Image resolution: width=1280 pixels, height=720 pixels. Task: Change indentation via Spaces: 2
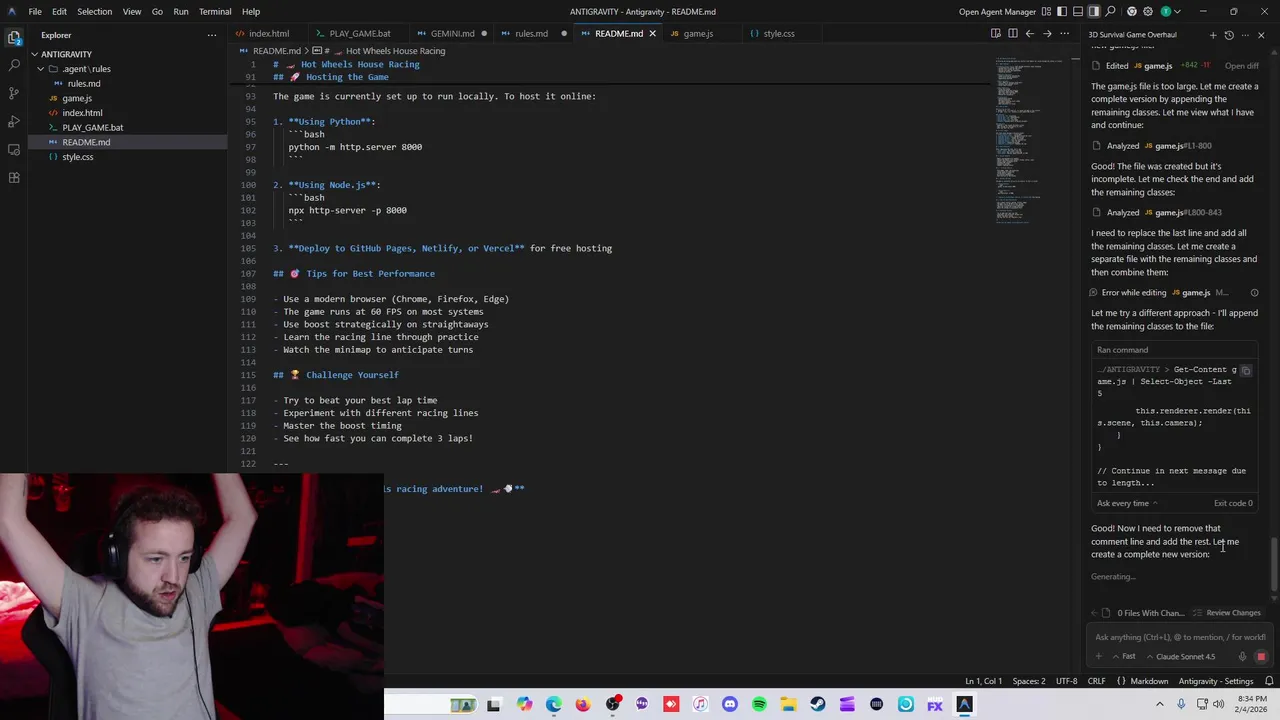click(1028, 682)
